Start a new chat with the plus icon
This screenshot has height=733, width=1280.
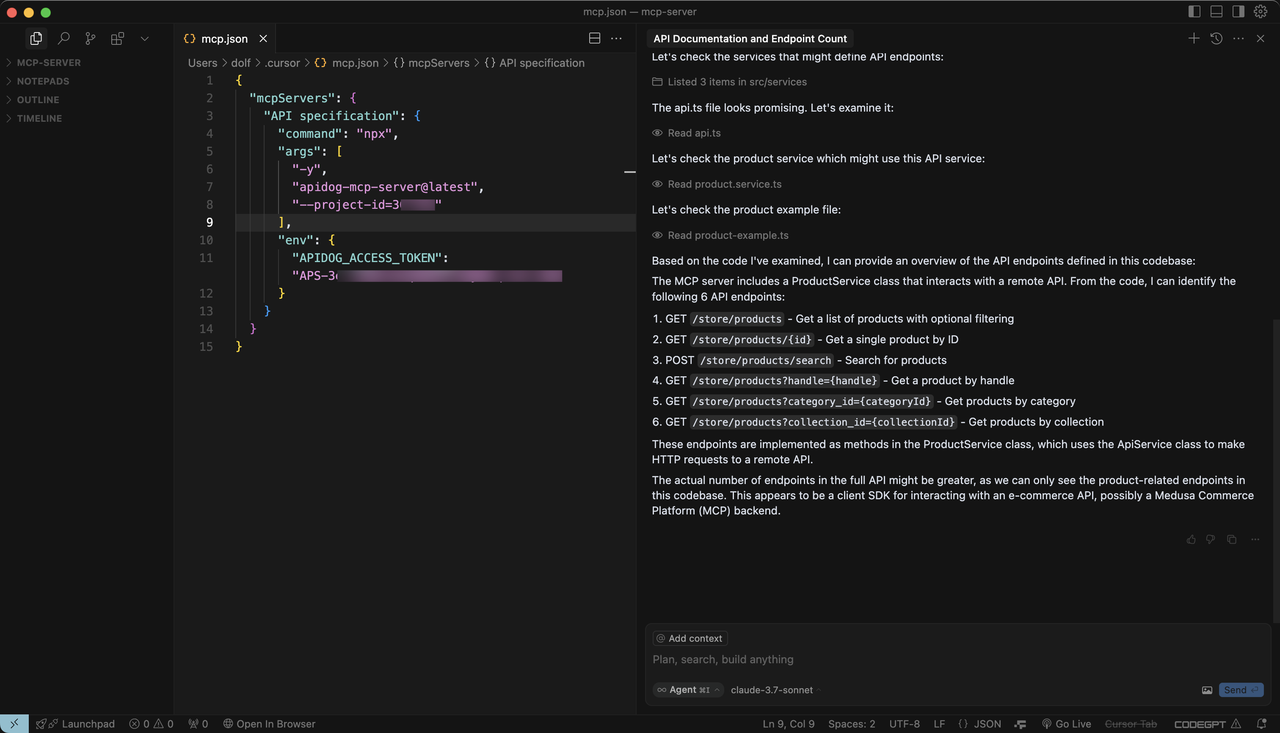pos(1193,38)
